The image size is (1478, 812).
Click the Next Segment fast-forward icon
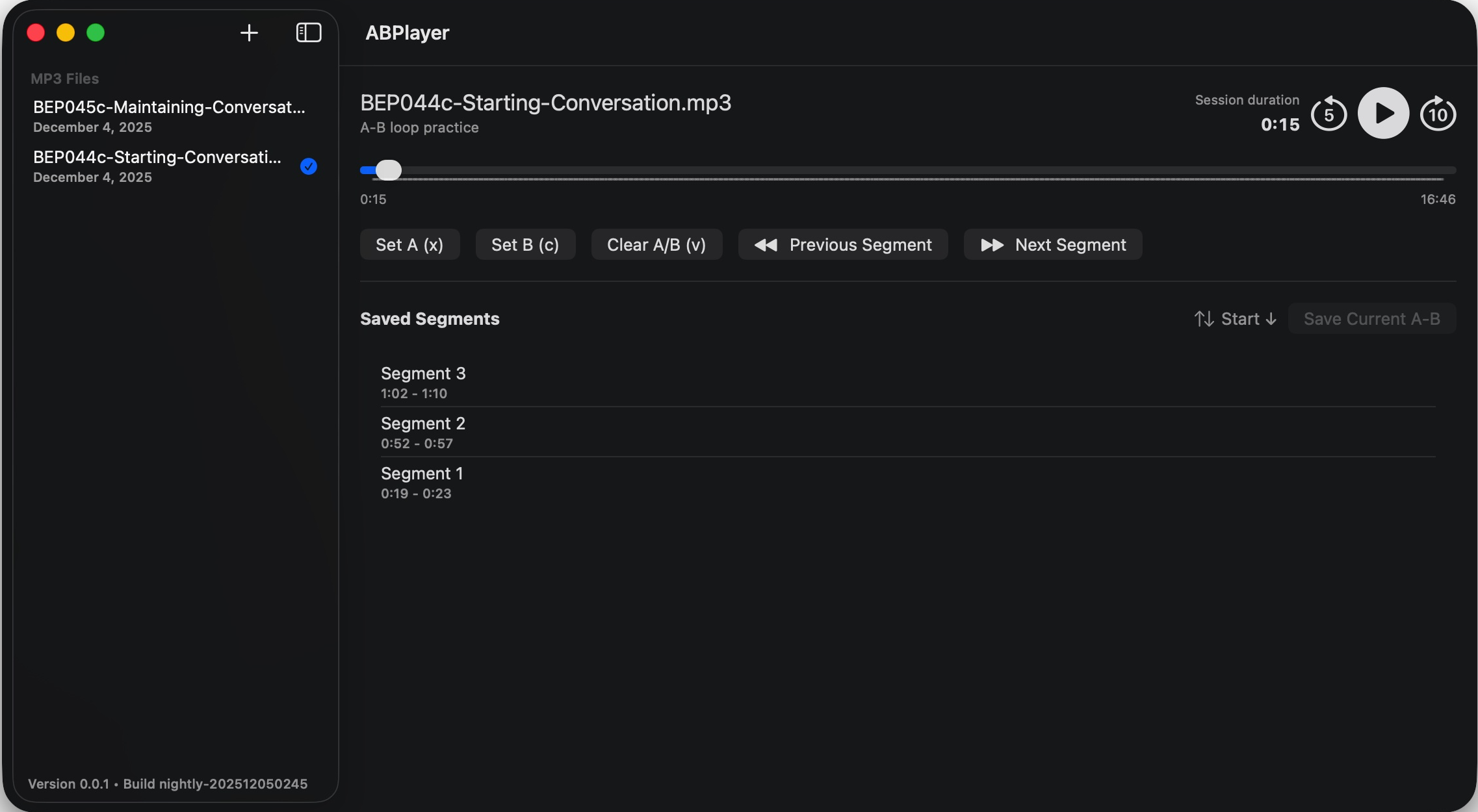[991, 244]
